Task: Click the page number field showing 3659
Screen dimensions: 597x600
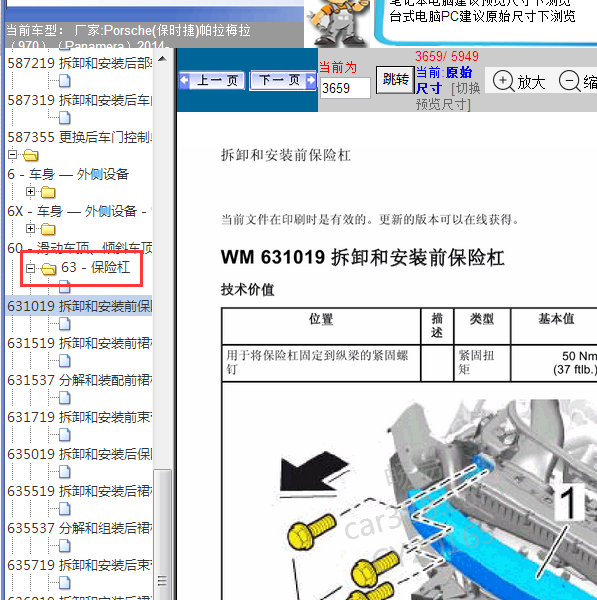Action: [x=345, y=88]
